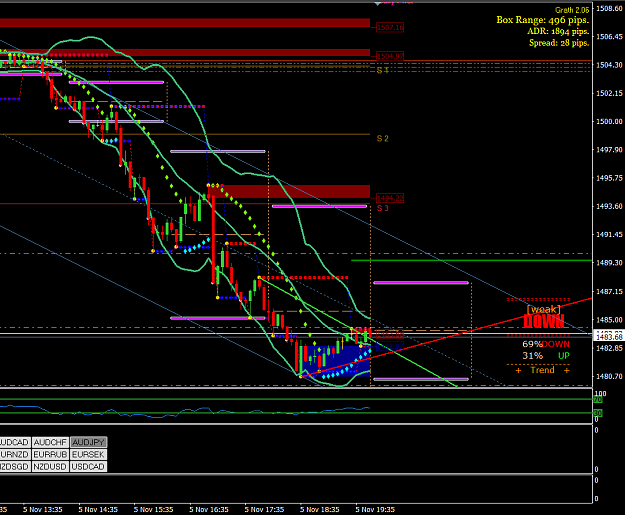Image resolution: width=625 pixels, height=515 pixels.
Task: Switch chart to AUDCHF symbol button
Action: 50,442
